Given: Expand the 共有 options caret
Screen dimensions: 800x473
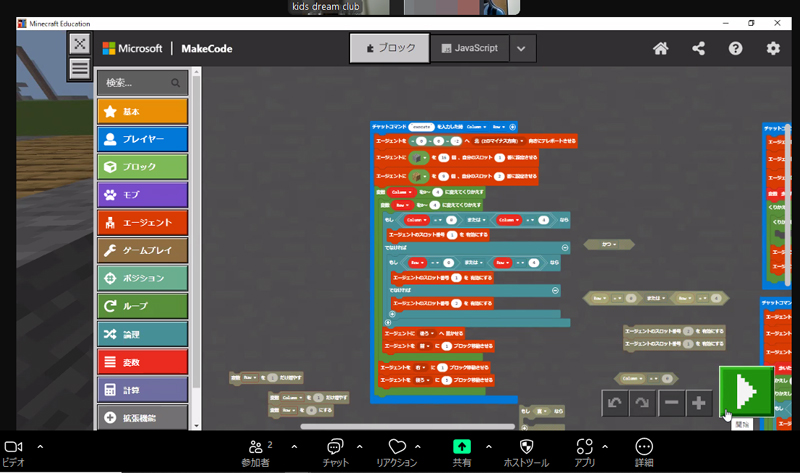Looking at the screenshot, I should pyautogui.click(x=489, y=446).
